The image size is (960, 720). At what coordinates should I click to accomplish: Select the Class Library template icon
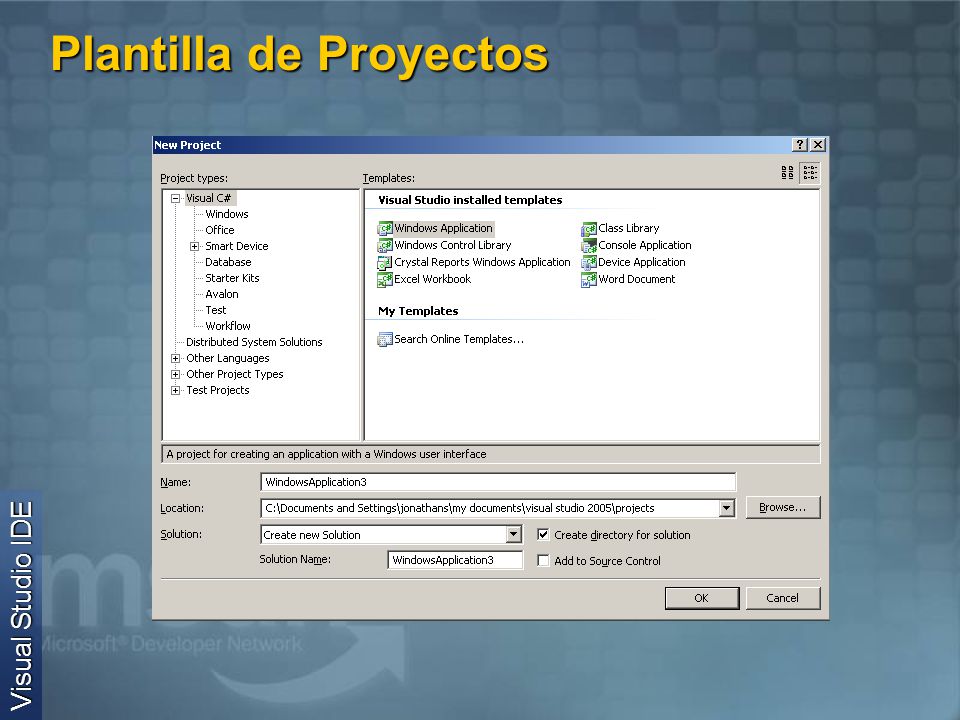pyautogui.click(x=589, y=228)
